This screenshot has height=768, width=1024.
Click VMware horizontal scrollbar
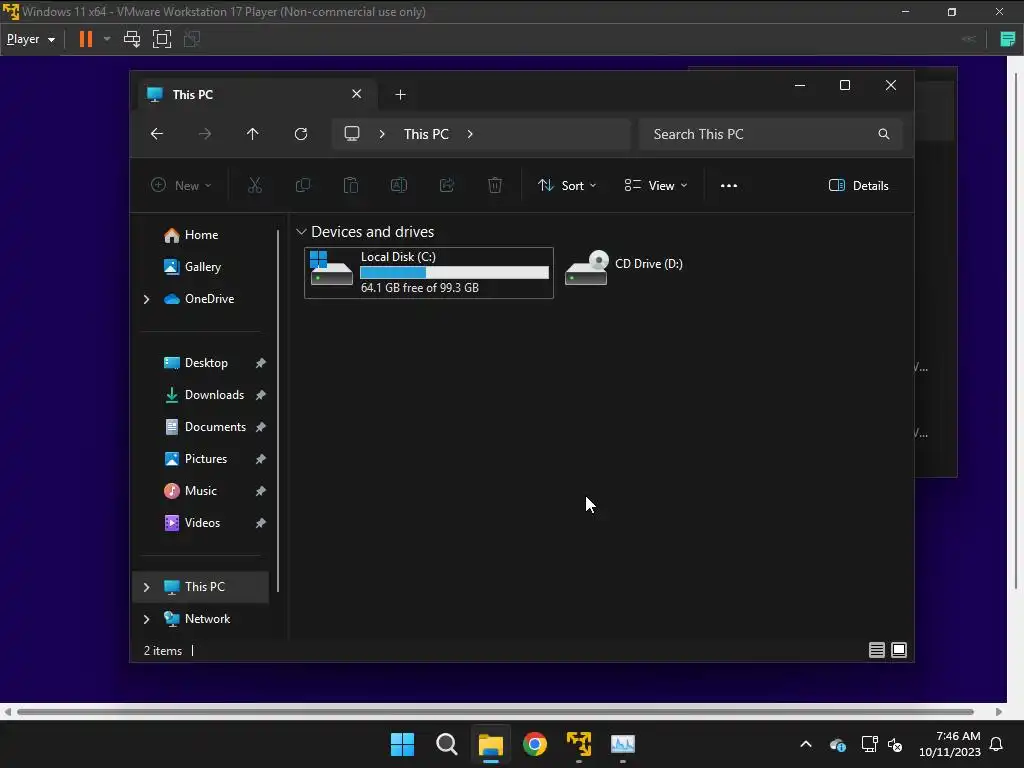pos(495,712)
